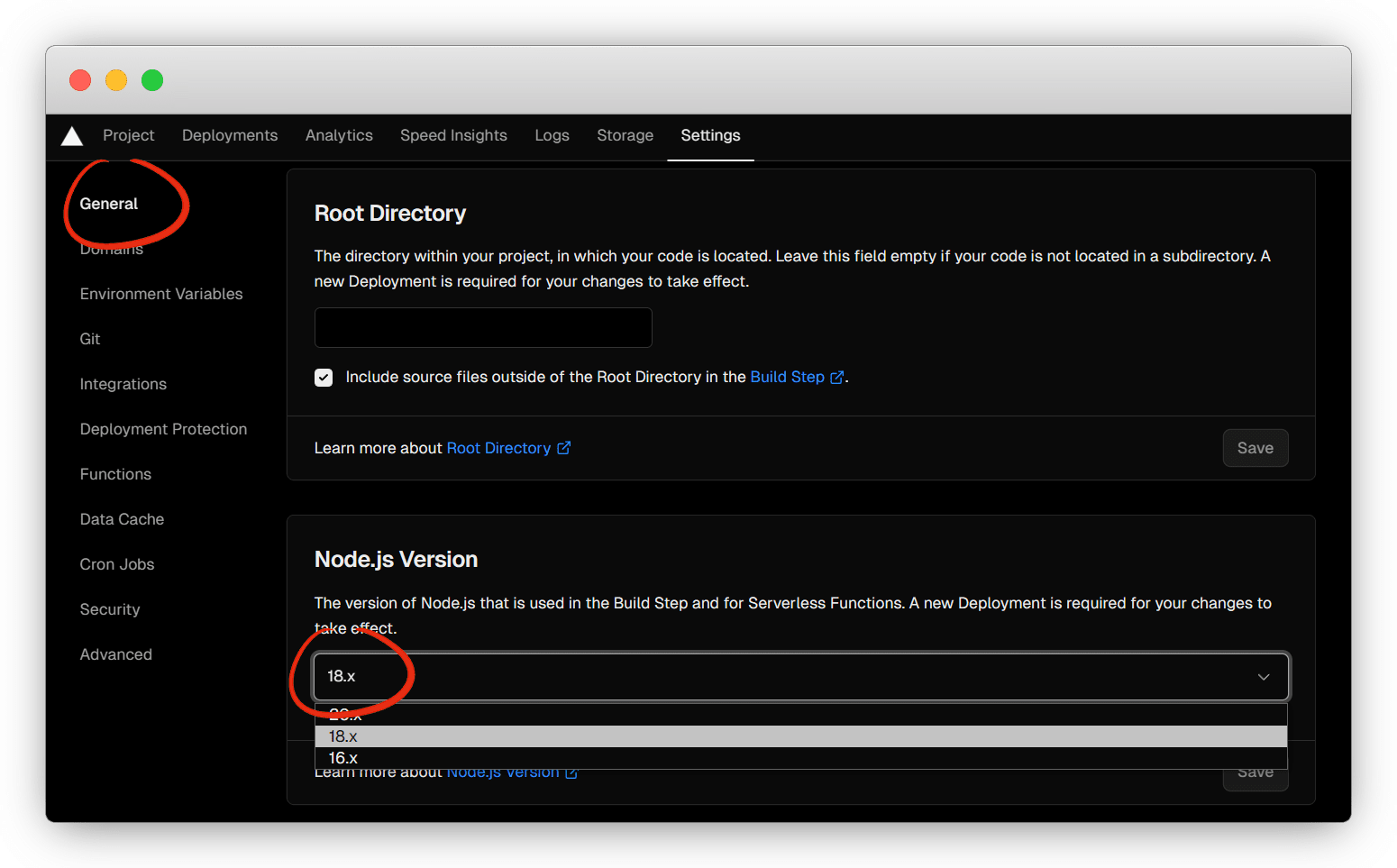This screenshot has width=1397, height=868.
Task: Collapse the Node.js version dropdown chevron
Action: (x=1263, y=677)
